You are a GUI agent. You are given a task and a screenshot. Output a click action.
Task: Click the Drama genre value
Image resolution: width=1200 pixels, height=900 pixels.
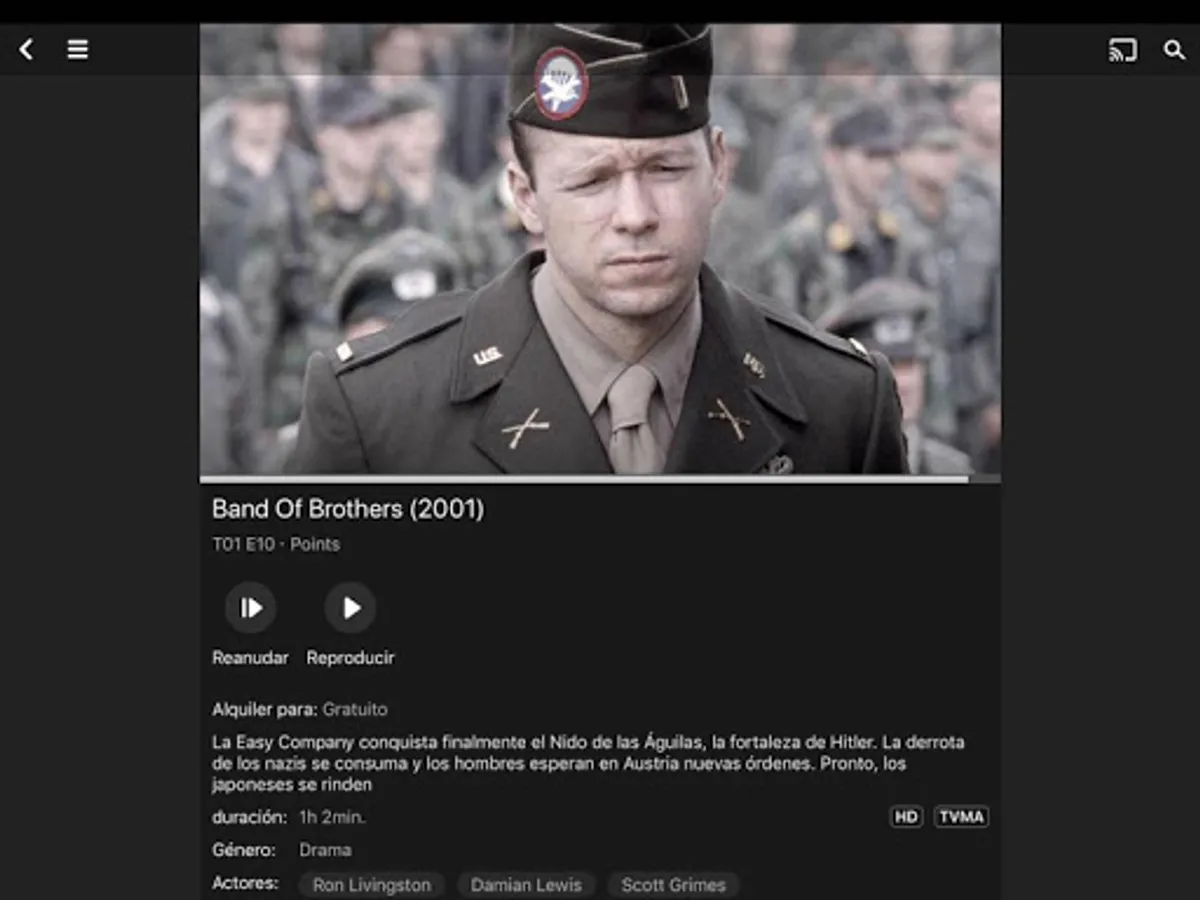pos(325,850)
